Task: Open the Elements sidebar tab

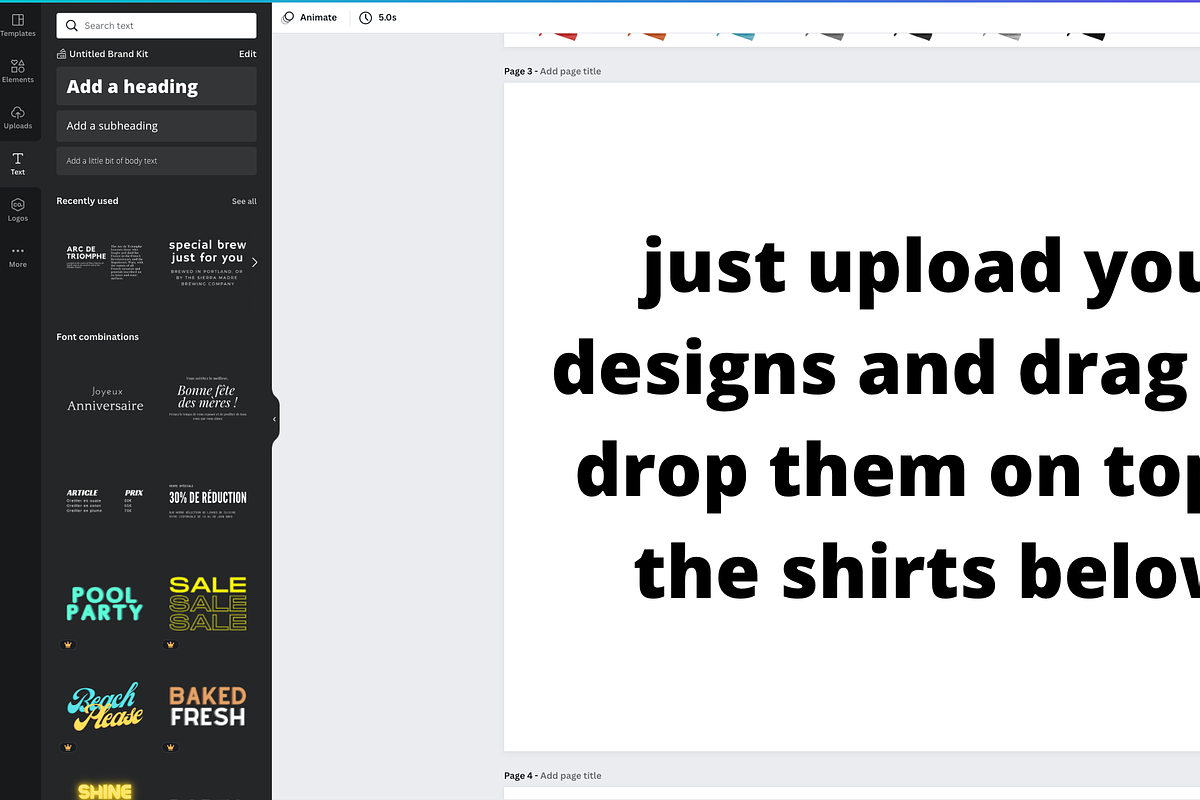Action: coord(18,71)
